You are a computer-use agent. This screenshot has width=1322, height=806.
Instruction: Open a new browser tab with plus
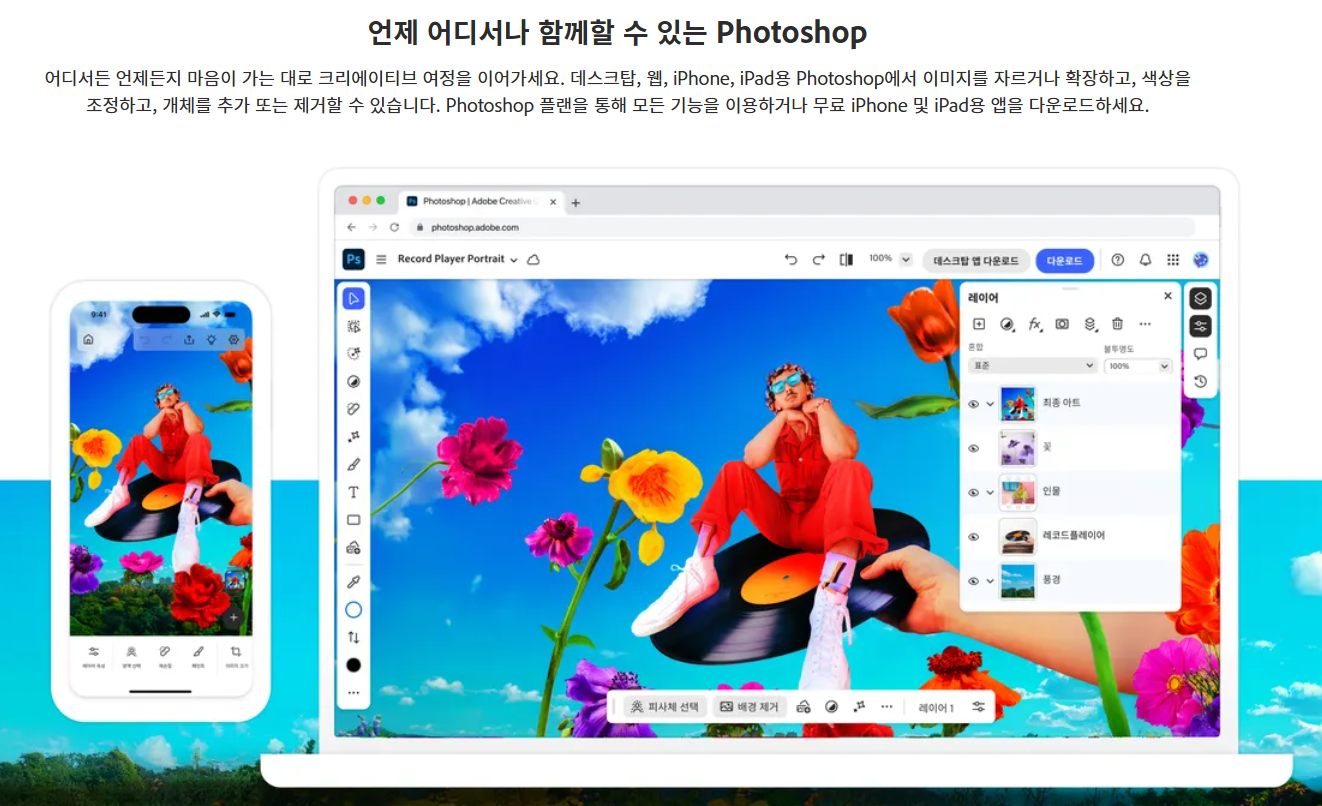click(x=575, y=202)
